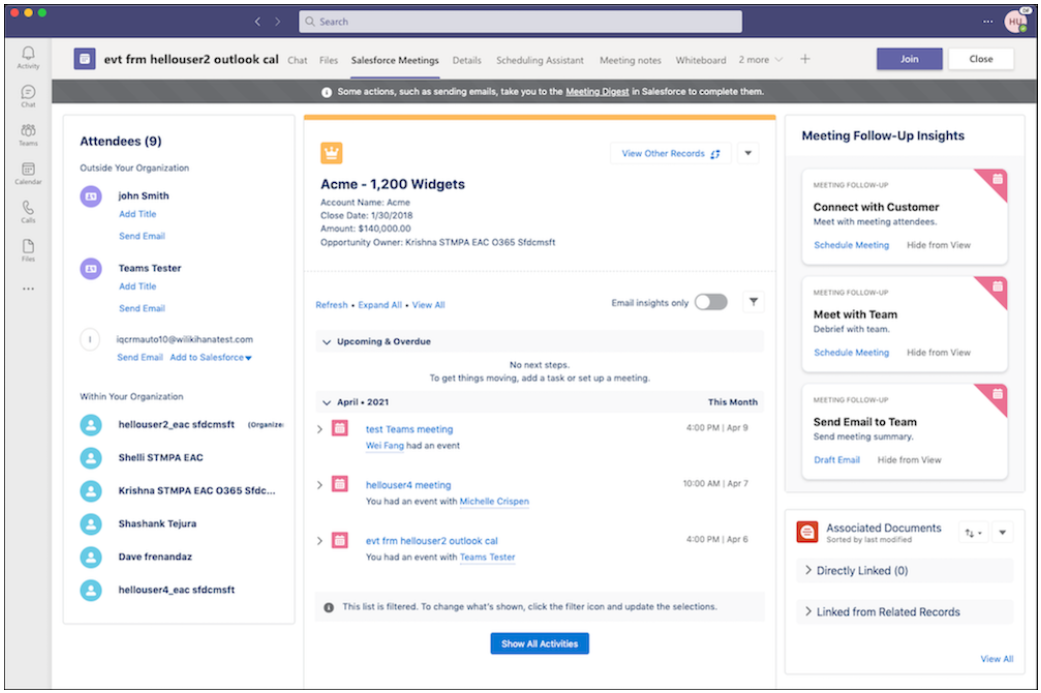Click the Show All Activities button
This screenshot has height=693, width=1041.
pyautogui.click(x=539, y=644)
